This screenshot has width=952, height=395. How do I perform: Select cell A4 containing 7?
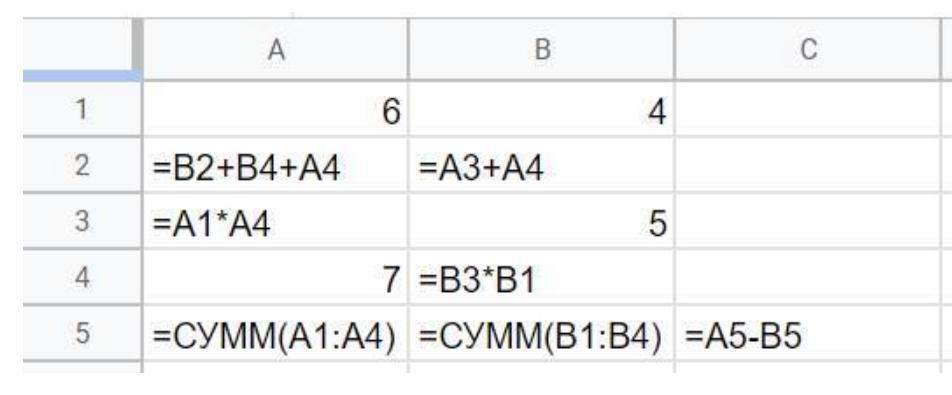pos(276,277)
